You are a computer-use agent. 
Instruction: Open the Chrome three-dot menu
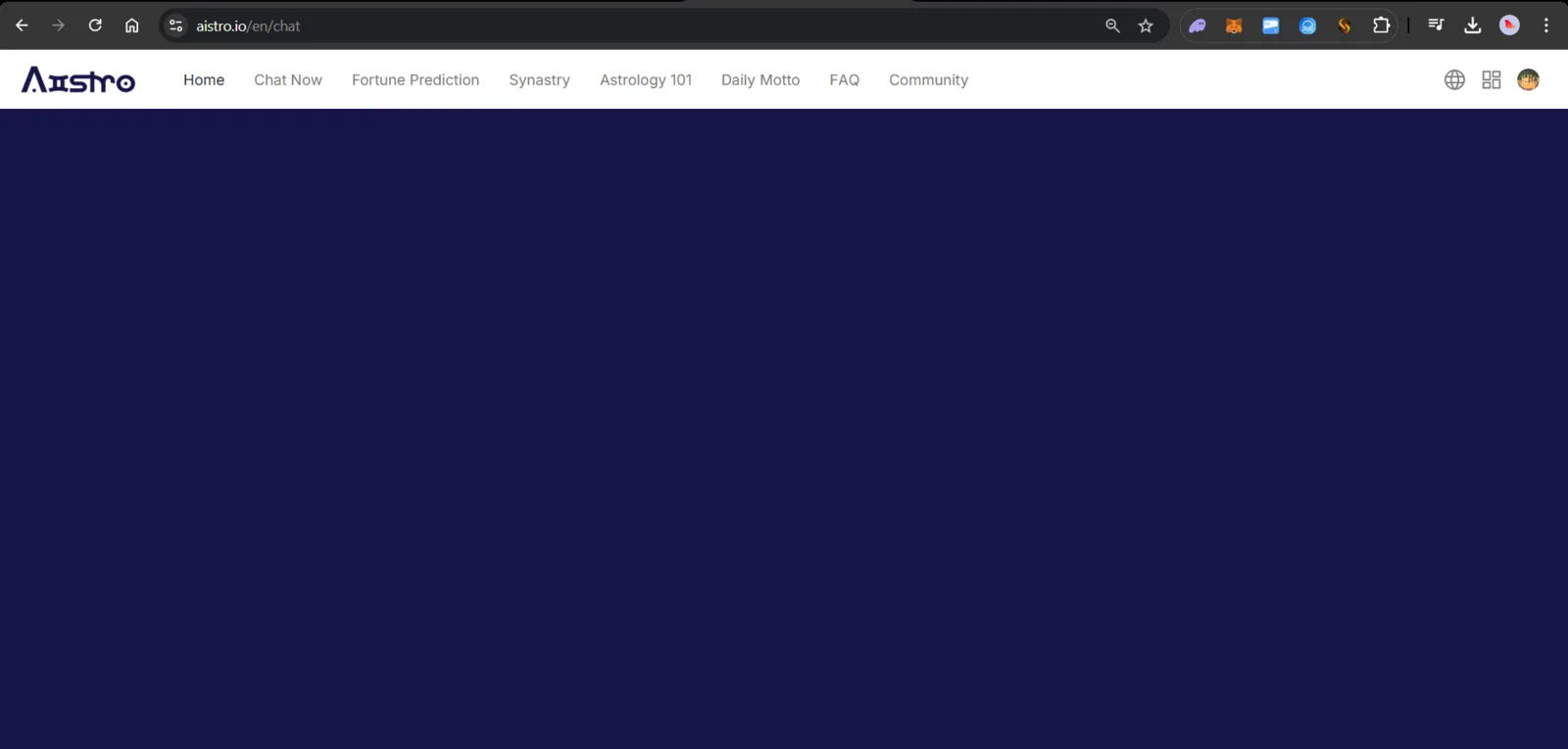point(1546,25)
